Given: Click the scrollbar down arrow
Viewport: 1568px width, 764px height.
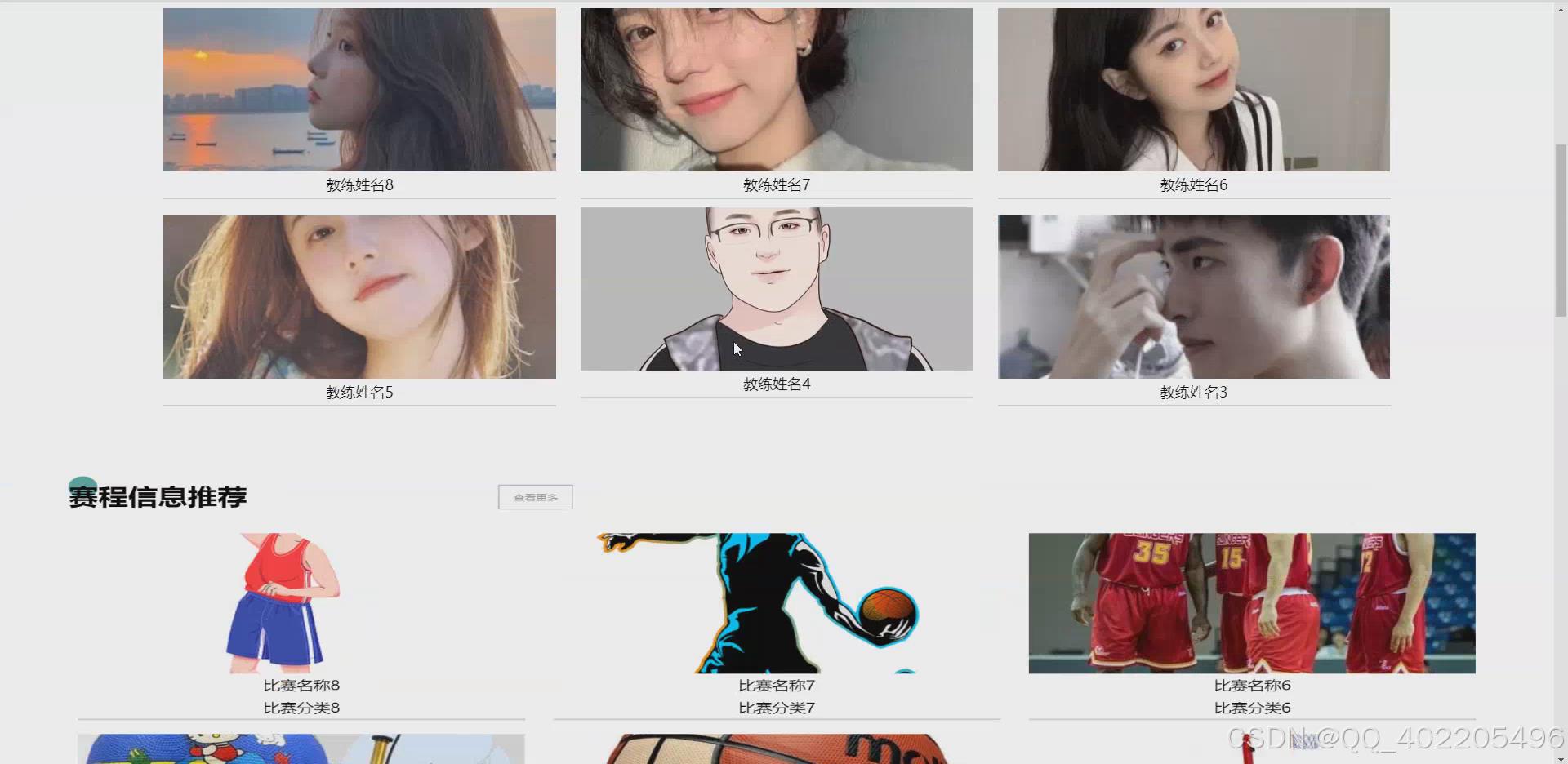Looking at the screenshot, I should (x=1561, y=758).
